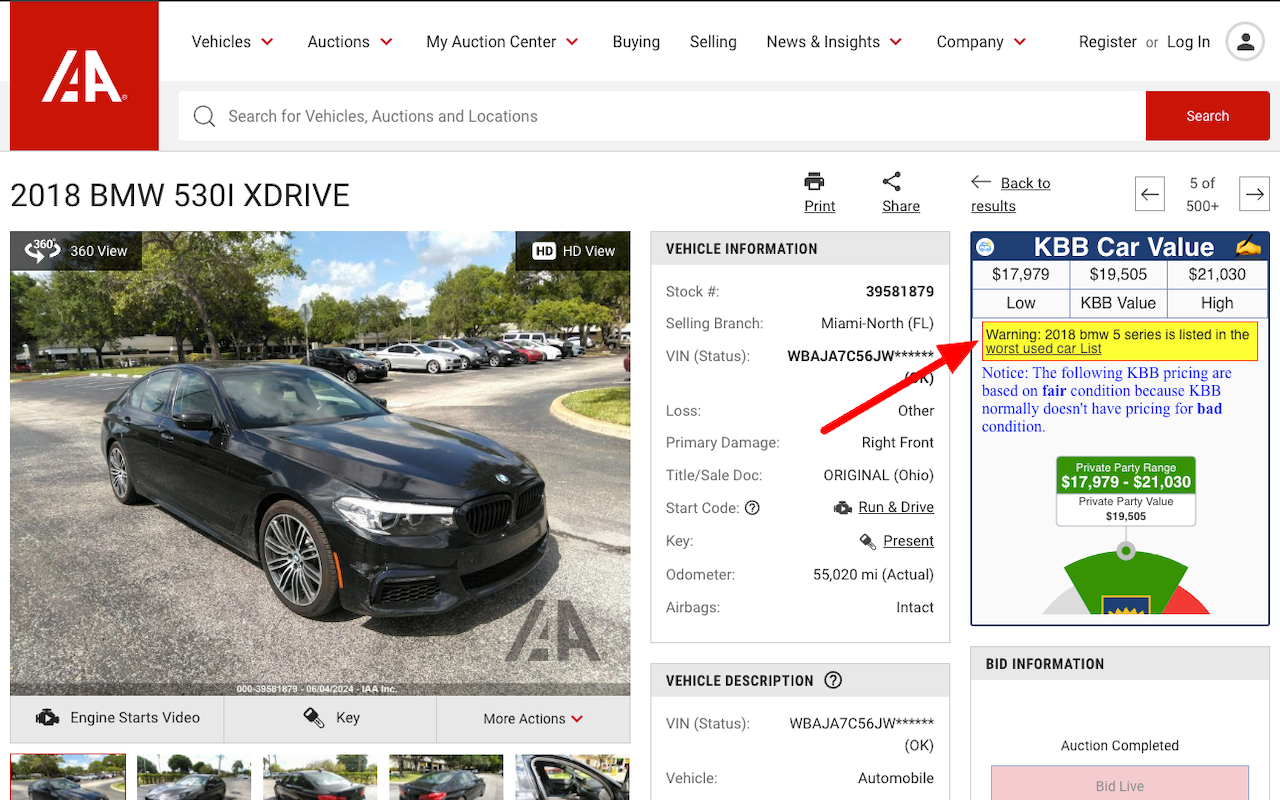Click the Bid Live button

click(1119, 786)
